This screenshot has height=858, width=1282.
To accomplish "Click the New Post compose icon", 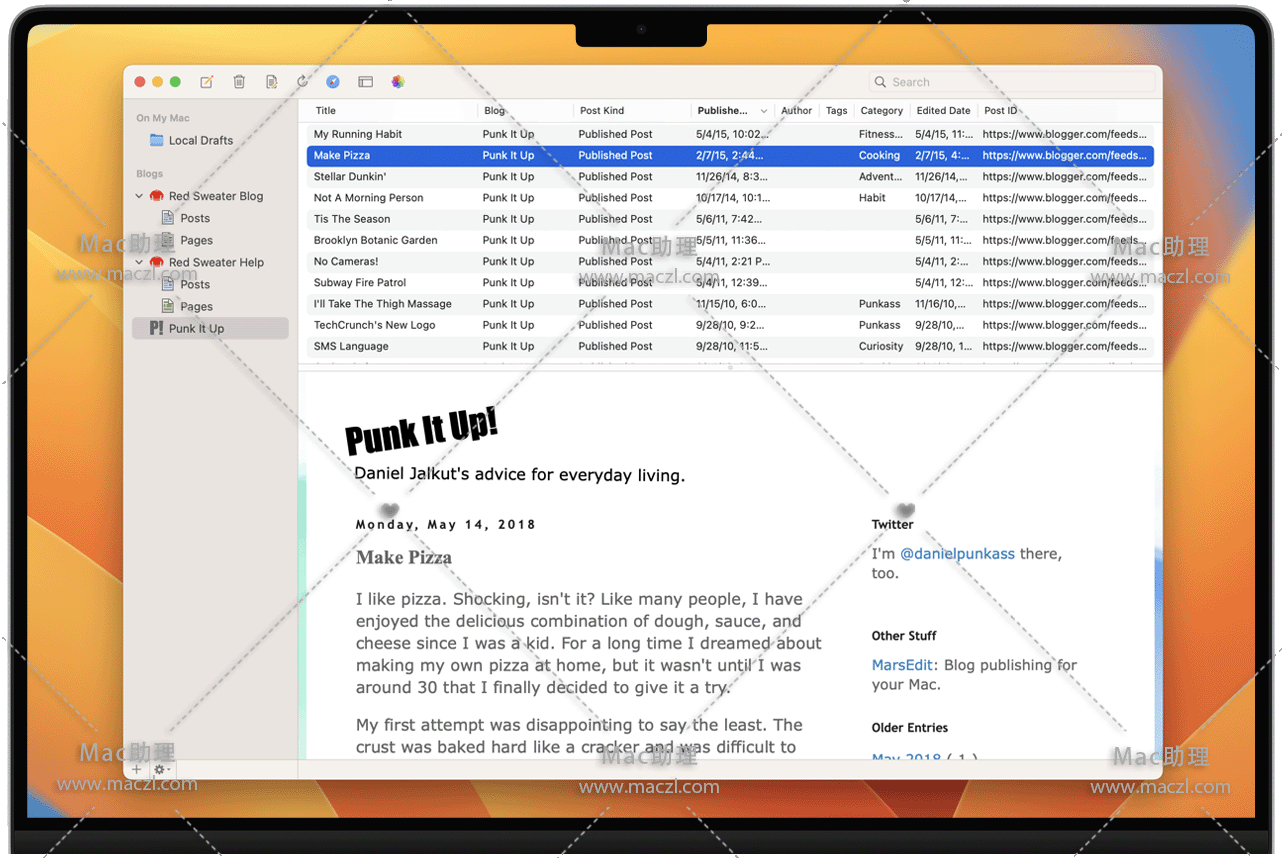I will [x=207, y=82].
